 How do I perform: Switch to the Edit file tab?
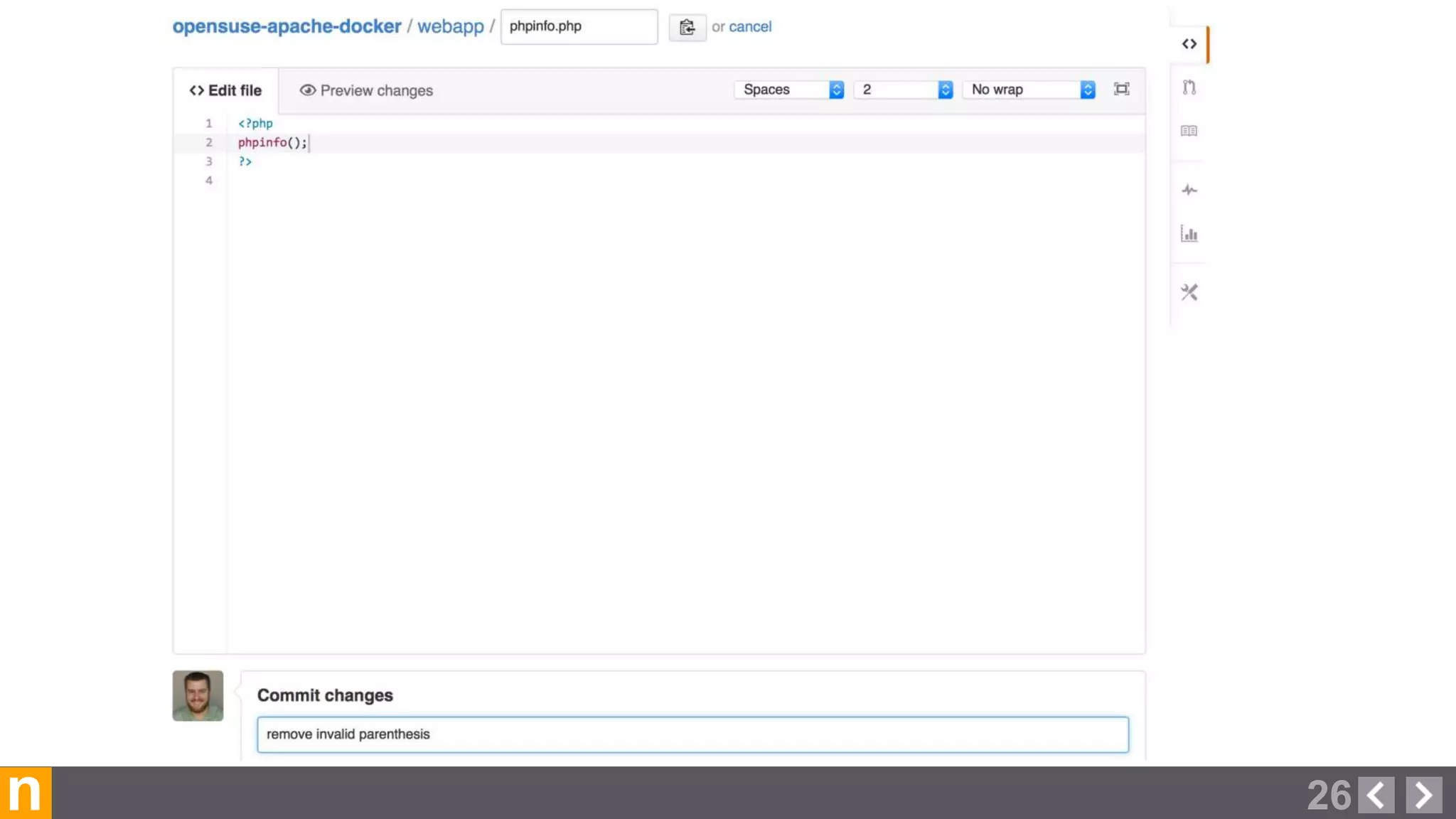pyautogui.click(x=226, y=91)
